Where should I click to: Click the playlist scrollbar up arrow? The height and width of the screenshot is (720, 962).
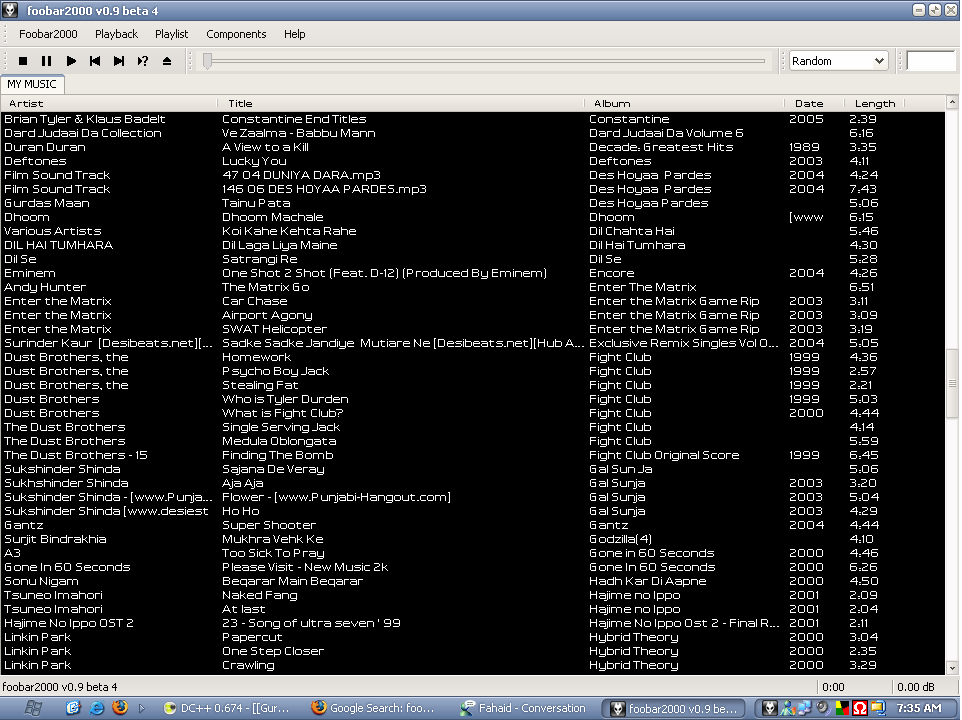coord(952,102)
